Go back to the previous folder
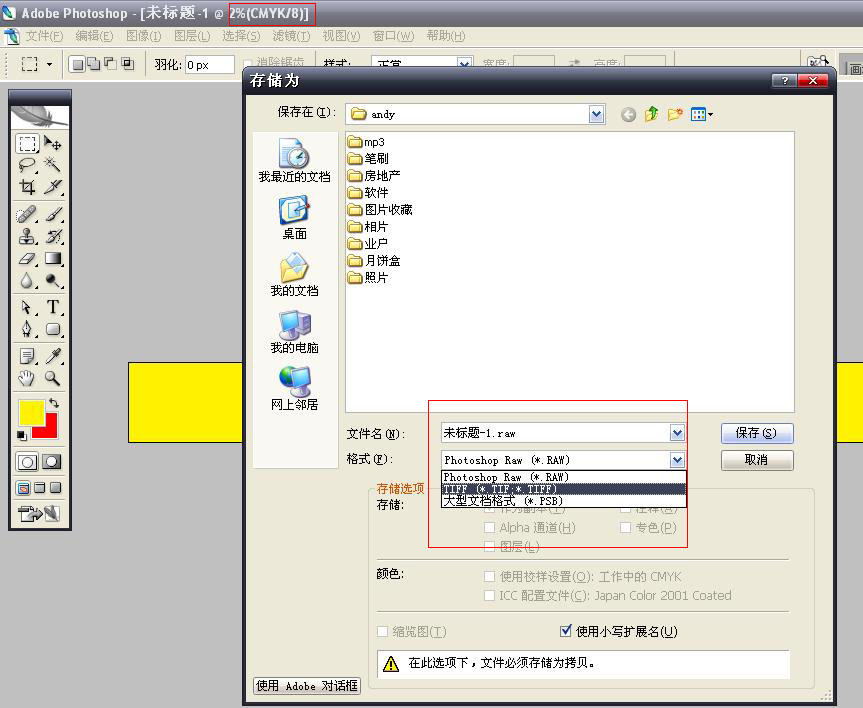Viewport: 863px width, 708px height. pyautogui.click(x=628, y=115)
